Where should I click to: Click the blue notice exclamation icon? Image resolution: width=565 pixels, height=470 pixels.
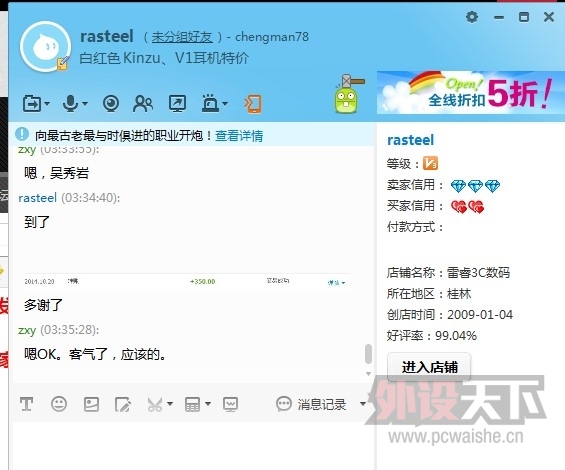coord(22,134)
